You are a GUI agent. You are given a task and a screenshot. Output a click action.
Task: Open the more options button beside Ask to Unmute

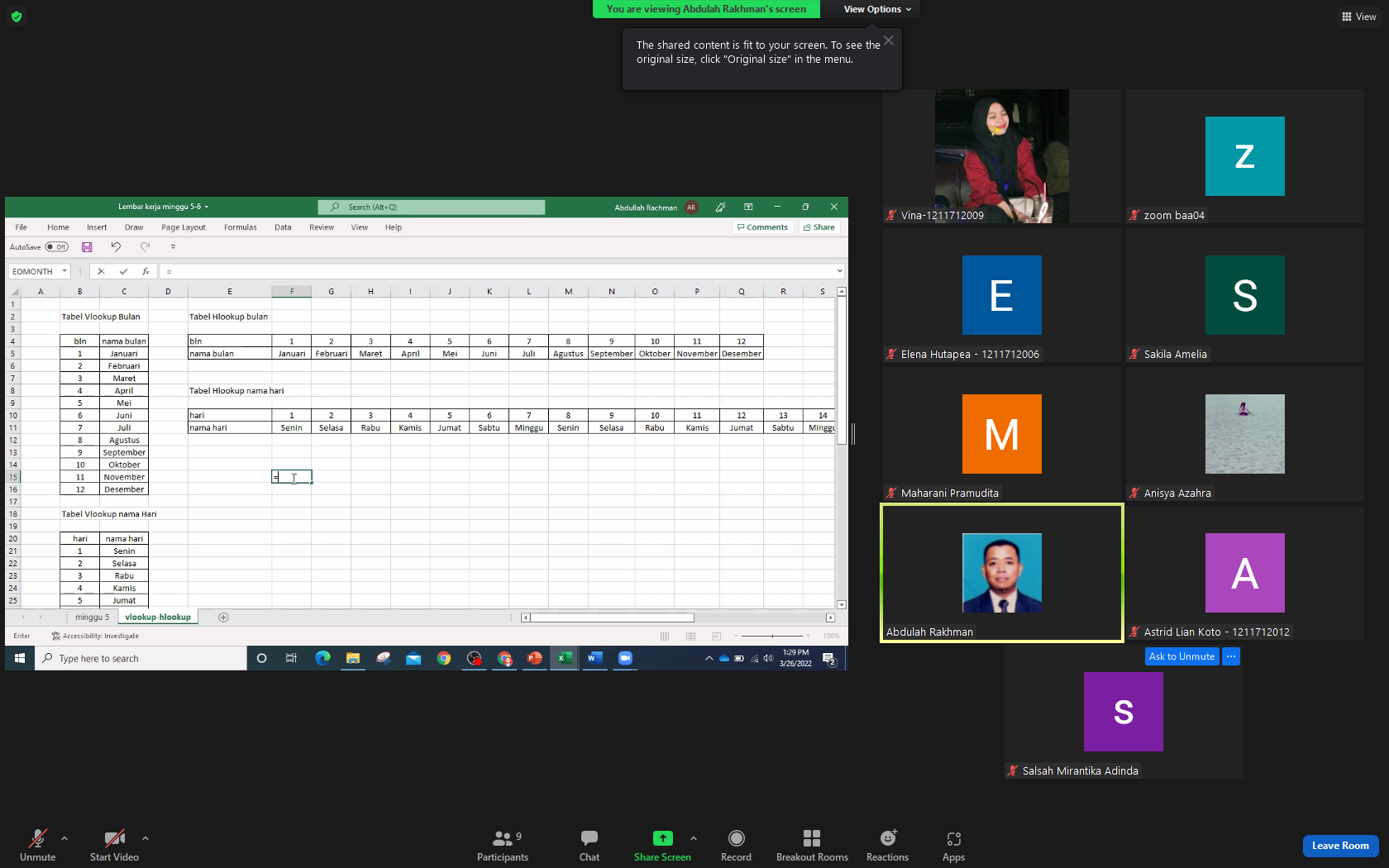pyautogui.click(x=1231, y=656)
